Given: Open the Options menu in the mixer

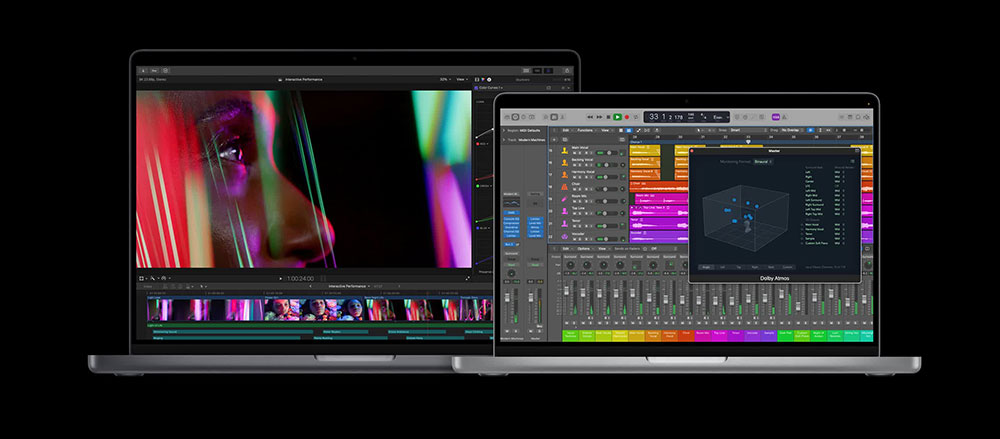Looking at the screenshot, I should point(586,249).
